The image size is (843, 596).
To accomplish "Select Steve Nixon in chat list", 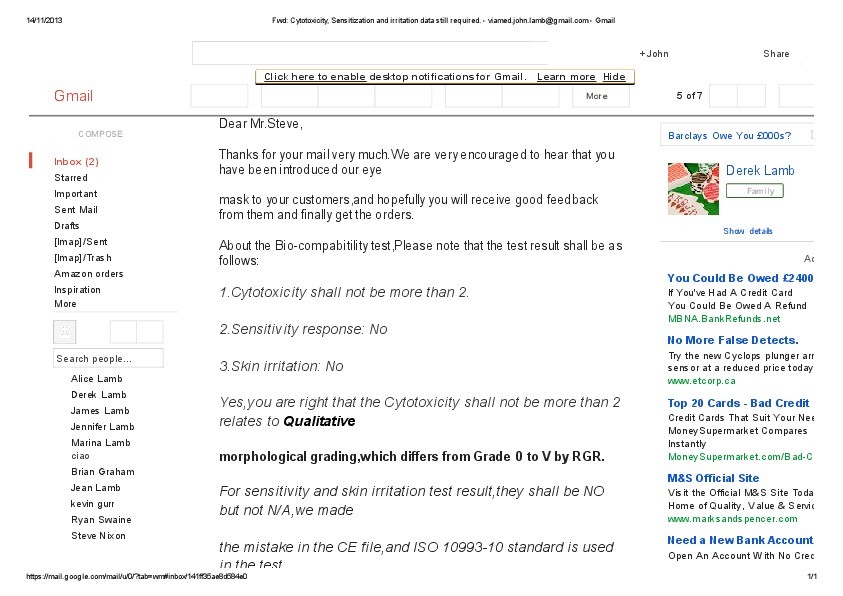I will point(98,536).
